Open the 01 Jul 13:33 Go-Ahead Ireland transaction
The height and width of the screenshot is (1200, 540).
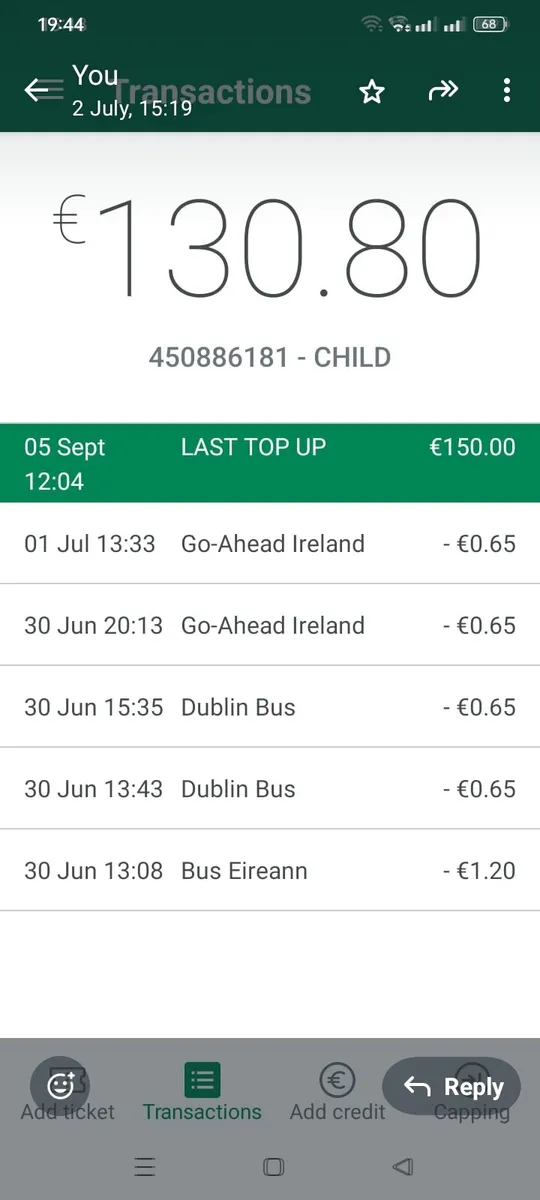tap(270, 544)
